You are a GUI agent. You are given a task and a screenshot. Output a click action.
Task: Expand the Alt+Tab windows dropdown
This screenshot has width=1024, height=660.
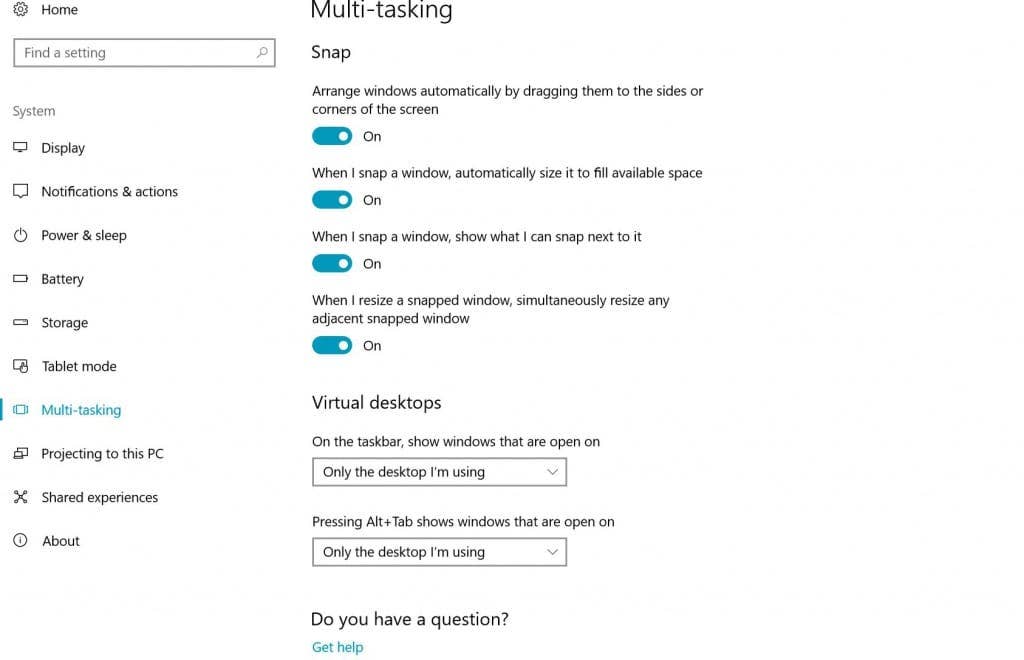pos(440,552)
